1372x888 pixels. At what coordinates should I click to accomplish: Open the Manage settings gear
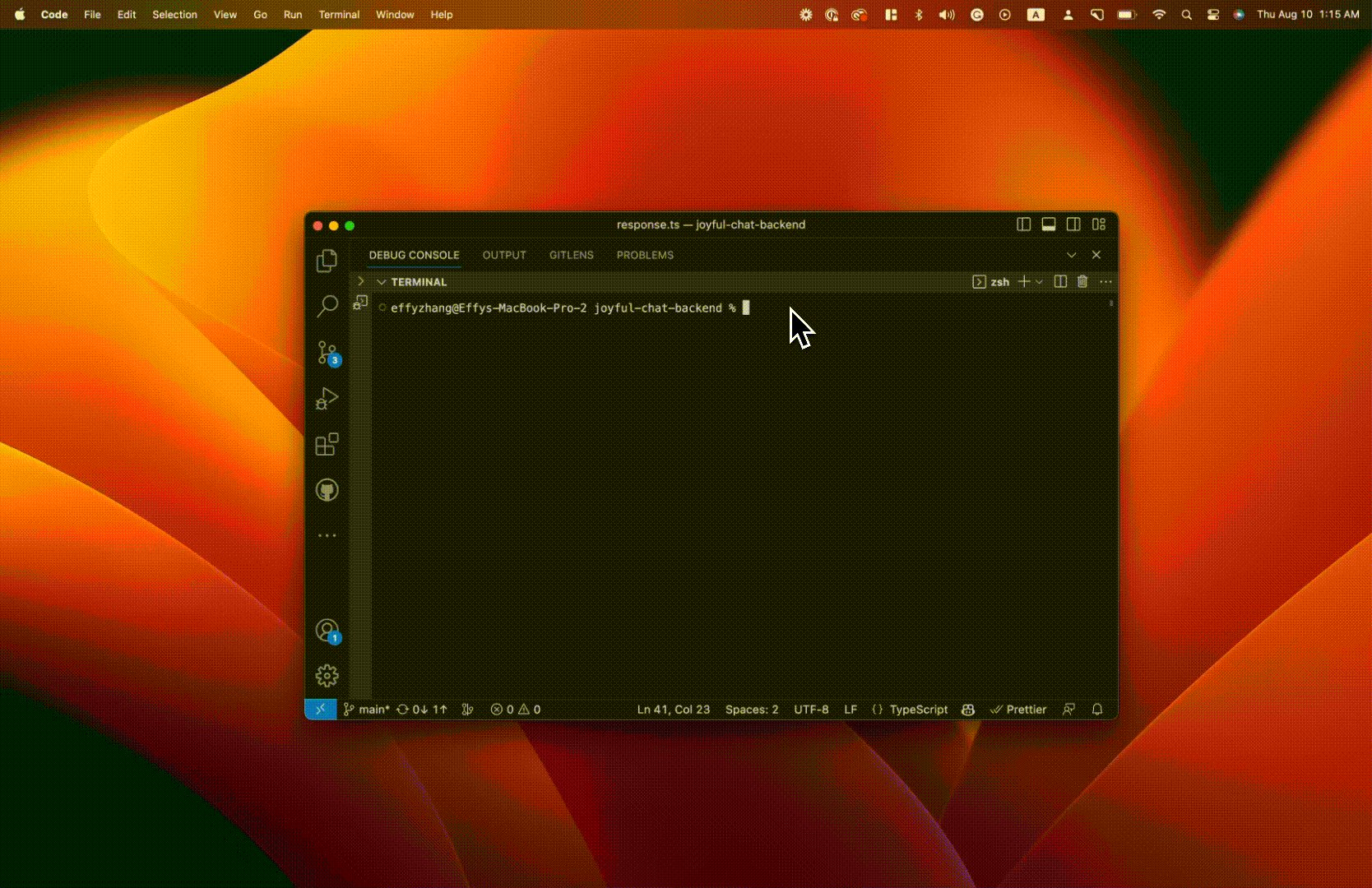(327, 676)
